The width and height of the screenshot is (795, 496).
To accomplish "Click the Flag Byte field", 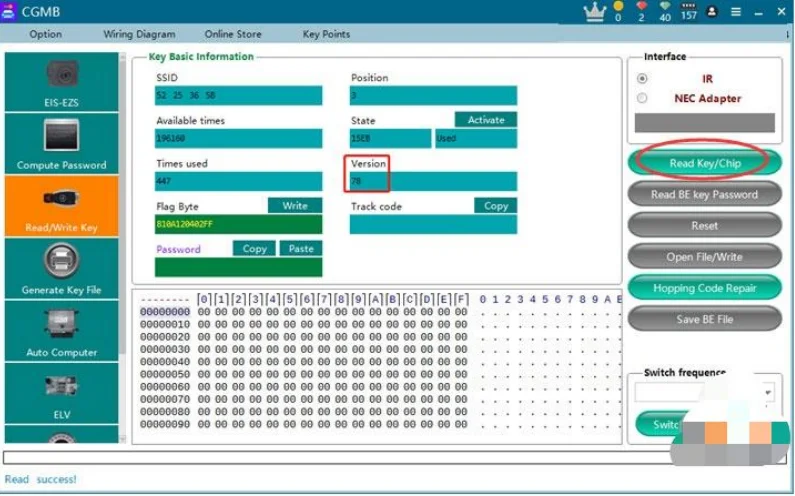I will click(238, 224).
